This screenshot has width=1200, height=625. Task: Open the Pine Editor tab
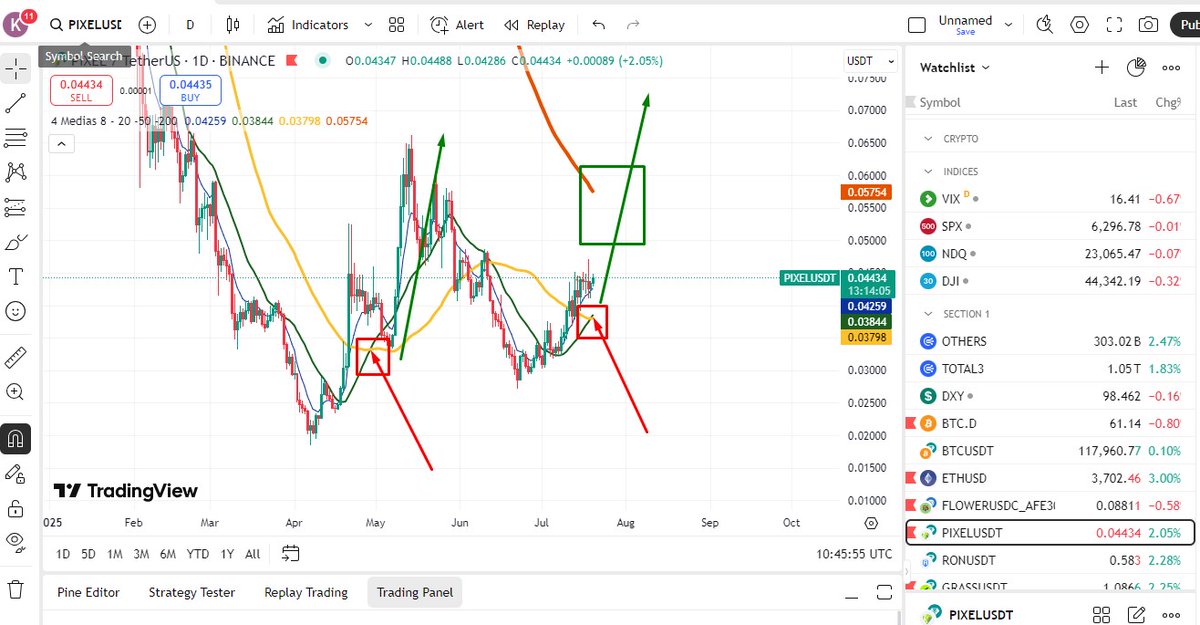(88, 592)
